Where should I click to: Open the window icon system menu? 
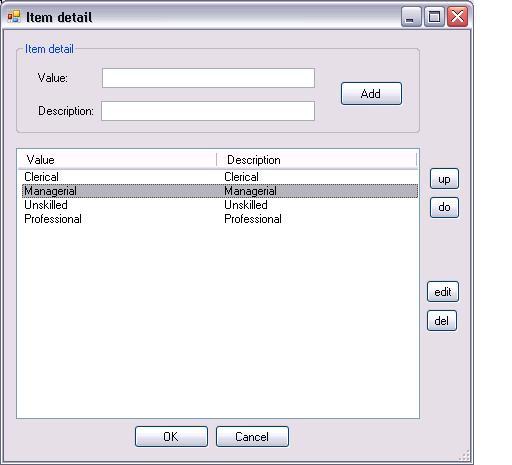pos(14,17)
